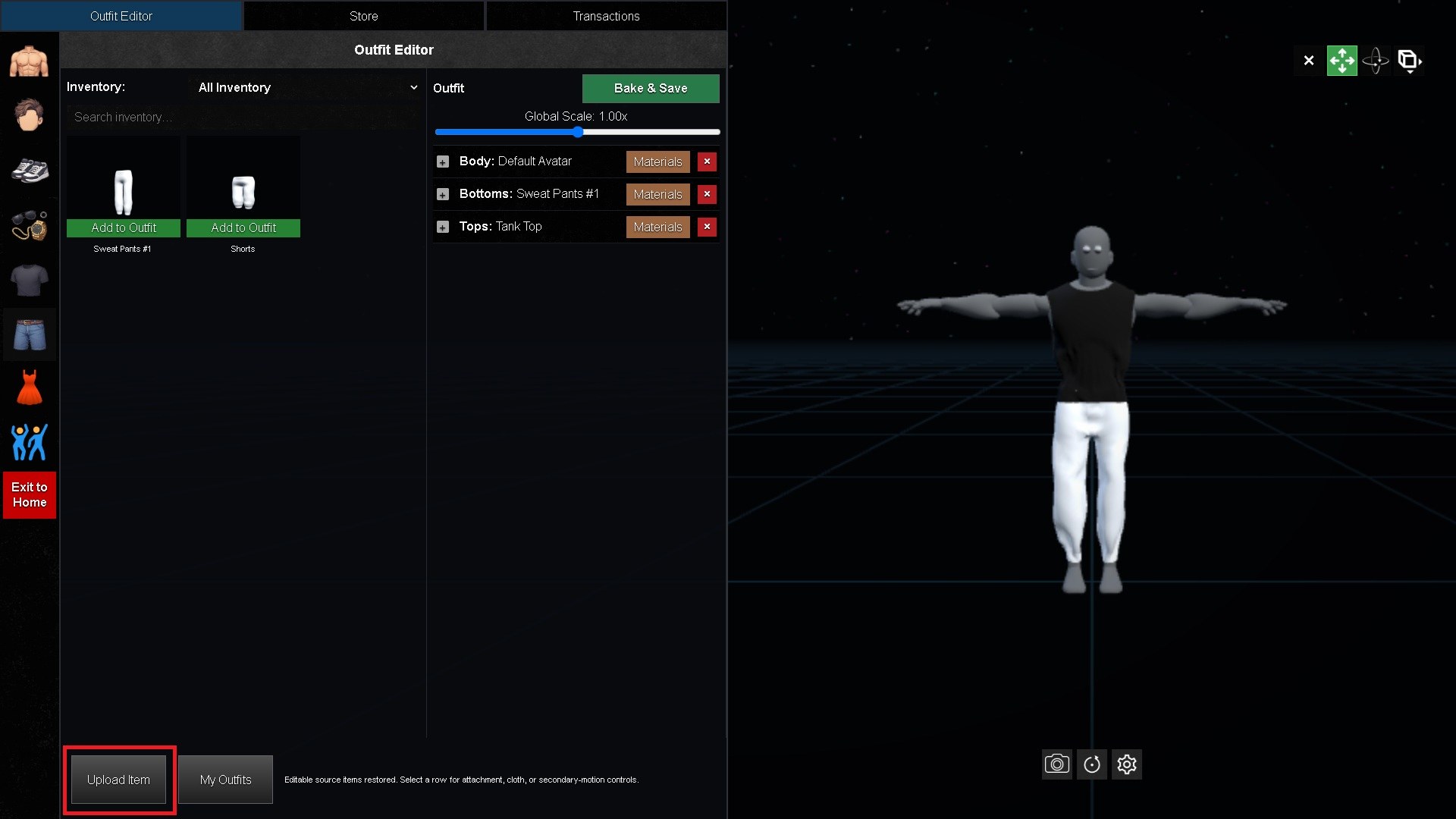Open Materials for Body row
Image resolution: width=1456 pixels, height=819 pixels.
pos(657,162)
